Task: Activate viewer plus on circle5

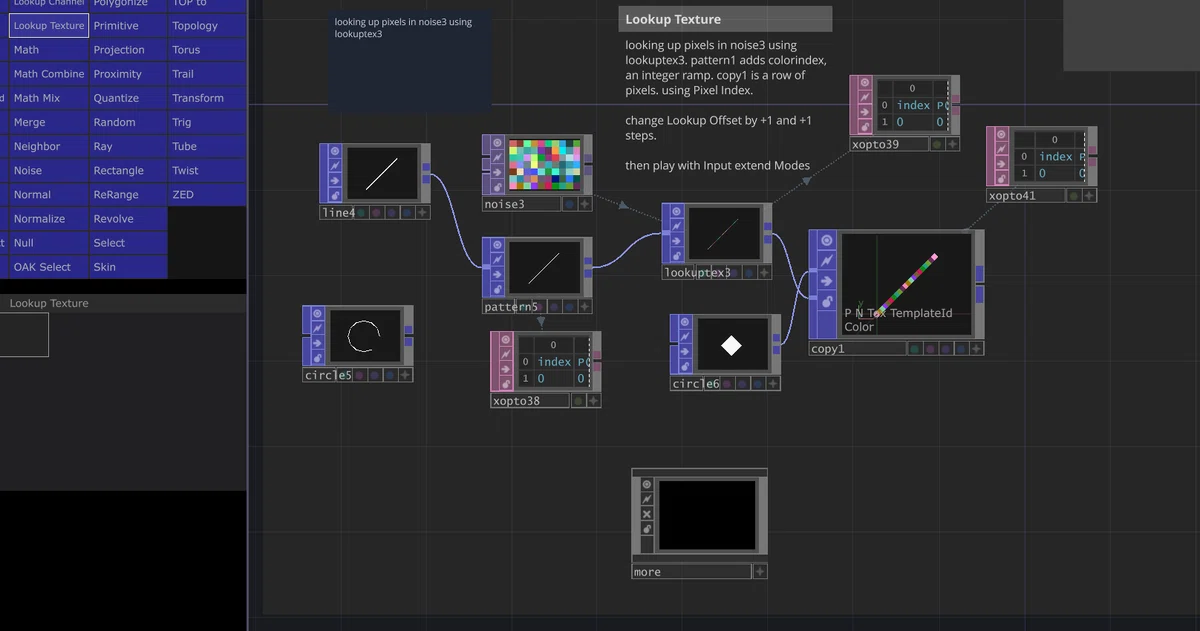Action: 405,375
